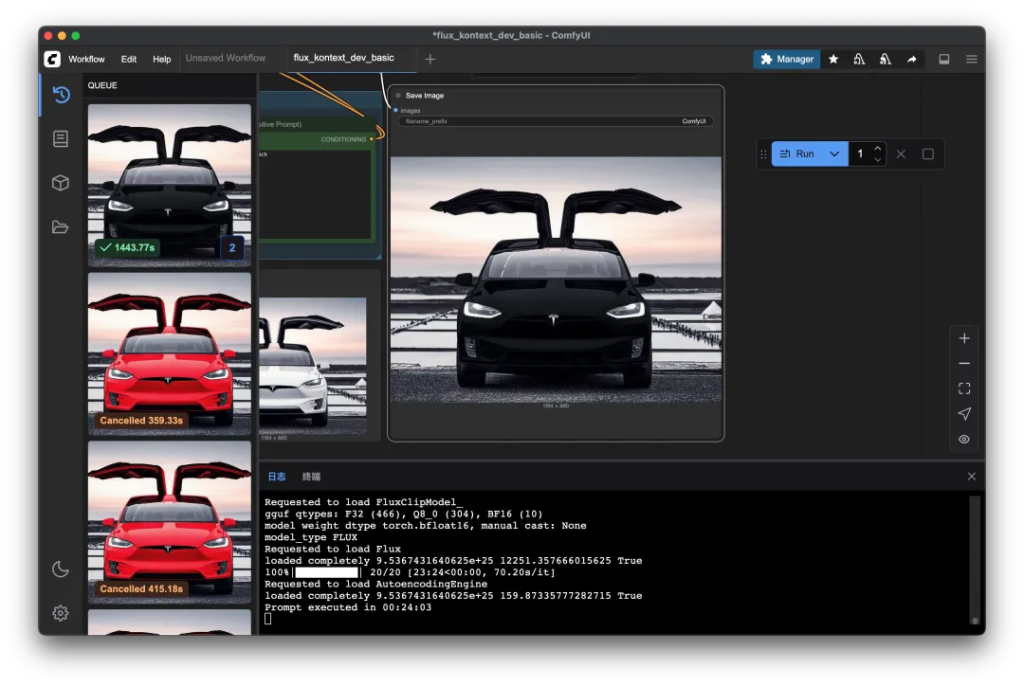Close the bottom log panel
This screenshot has width=1024, height=686.
(972, 476)
